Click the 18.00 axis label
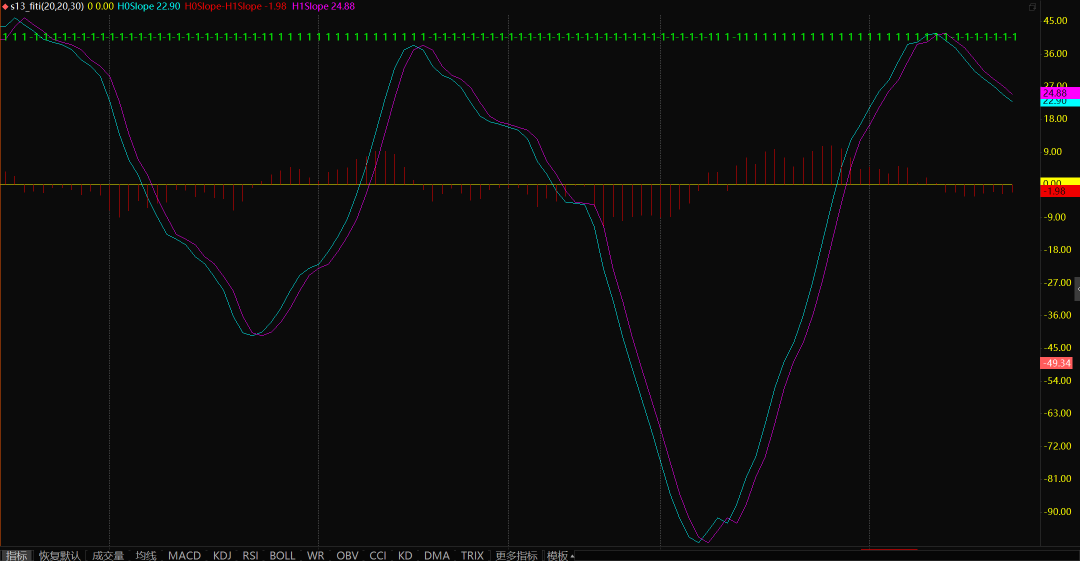 [1055, 119]
